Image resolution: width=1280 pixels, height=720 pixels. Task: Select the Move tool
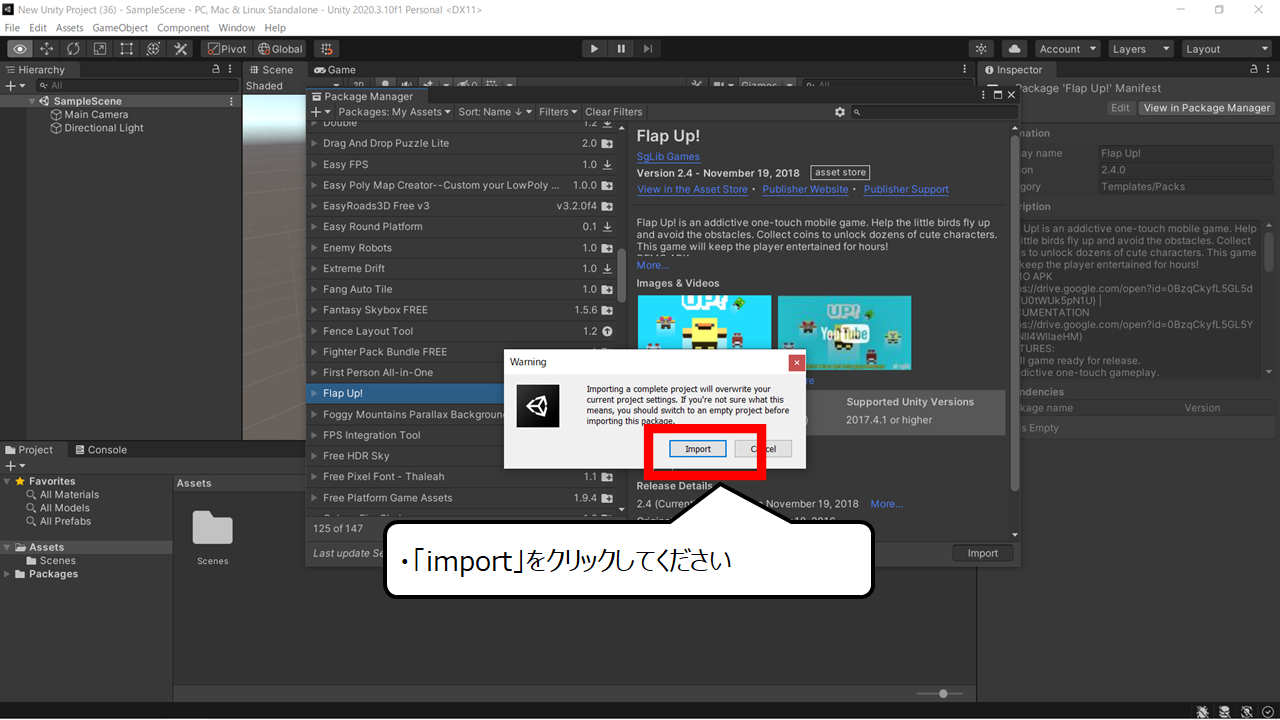[46, 49]
